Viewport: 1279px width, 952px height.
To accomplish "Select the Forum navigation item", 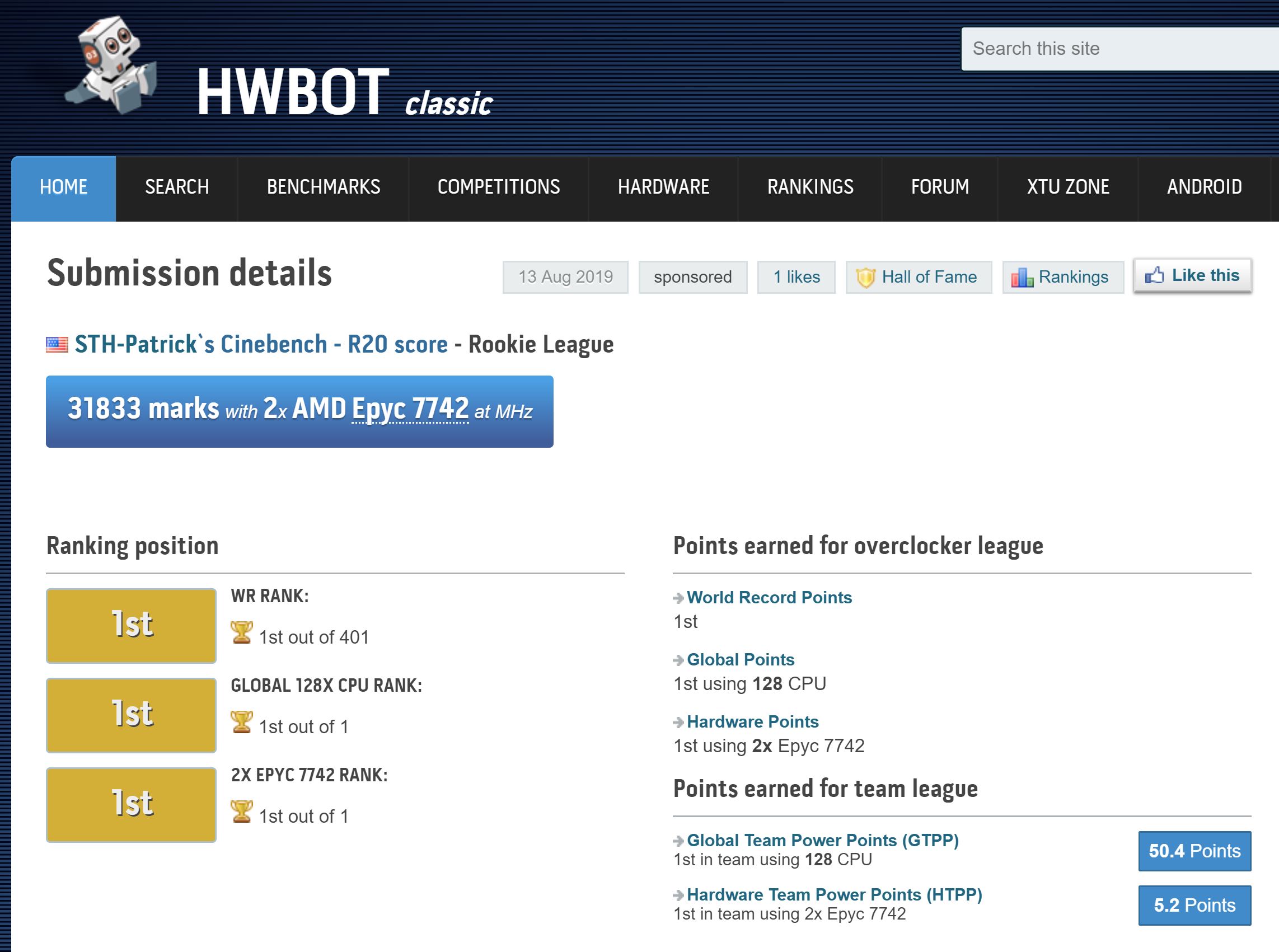I will point(939,187).
